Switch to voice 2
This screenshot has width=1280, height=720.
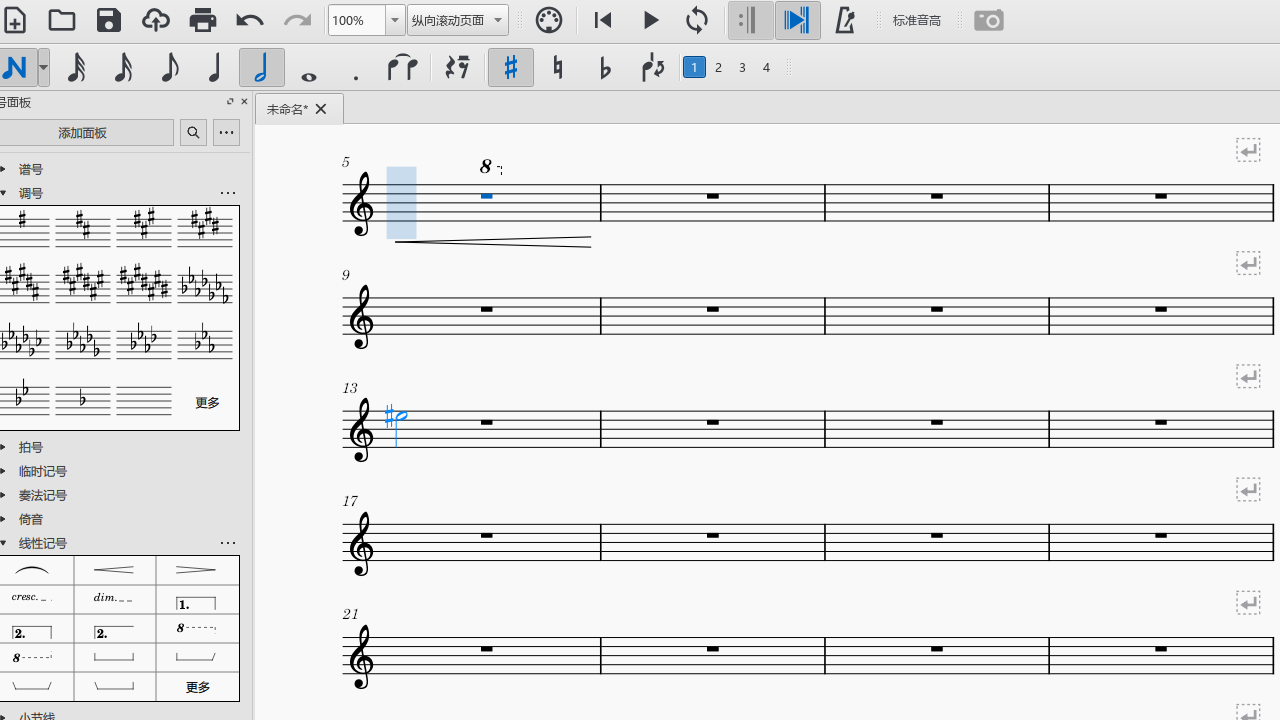pos(718,67)
